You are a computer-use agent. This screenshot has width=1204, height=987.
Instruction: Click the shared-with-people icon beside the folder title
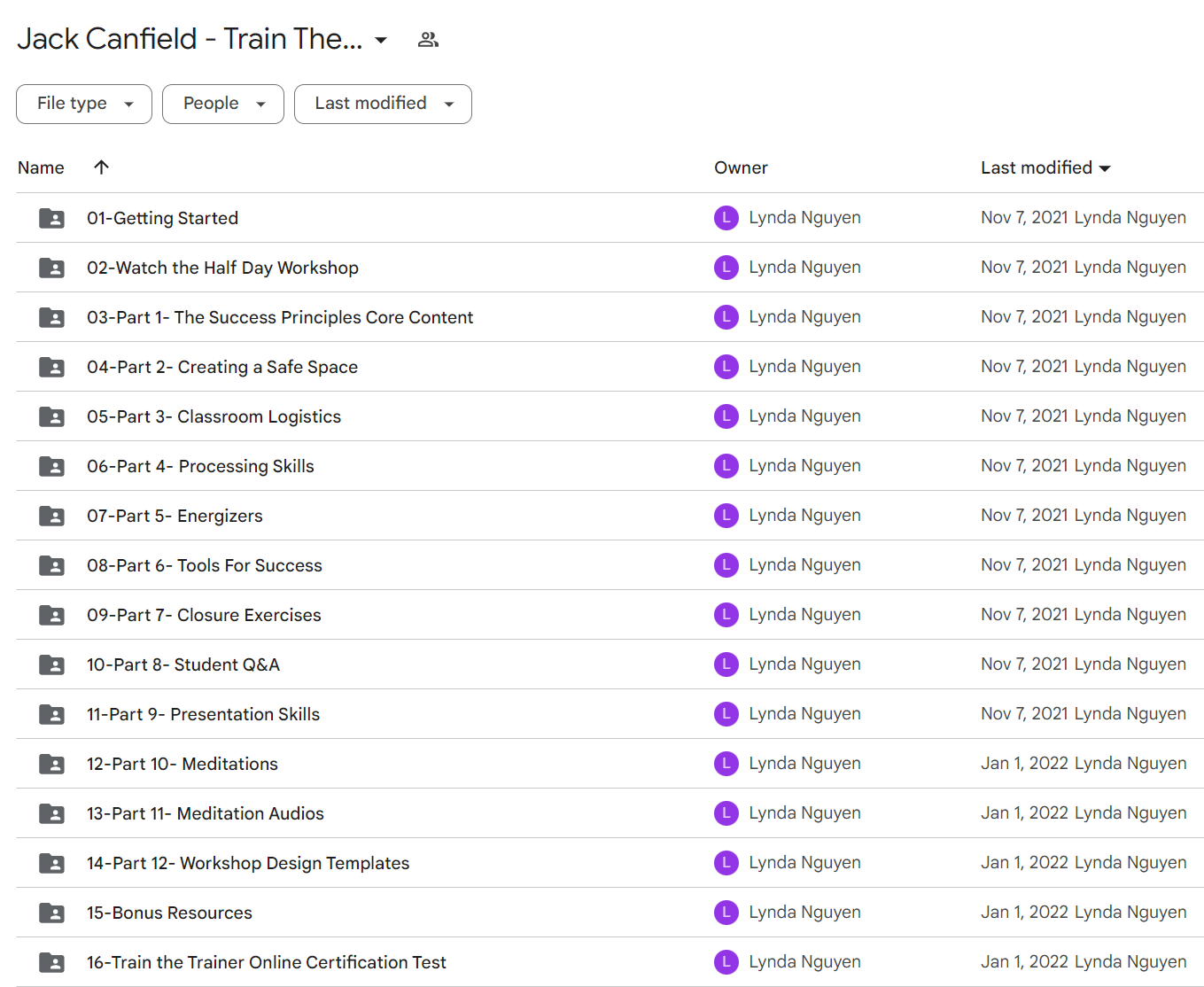(x=428, y=40)
